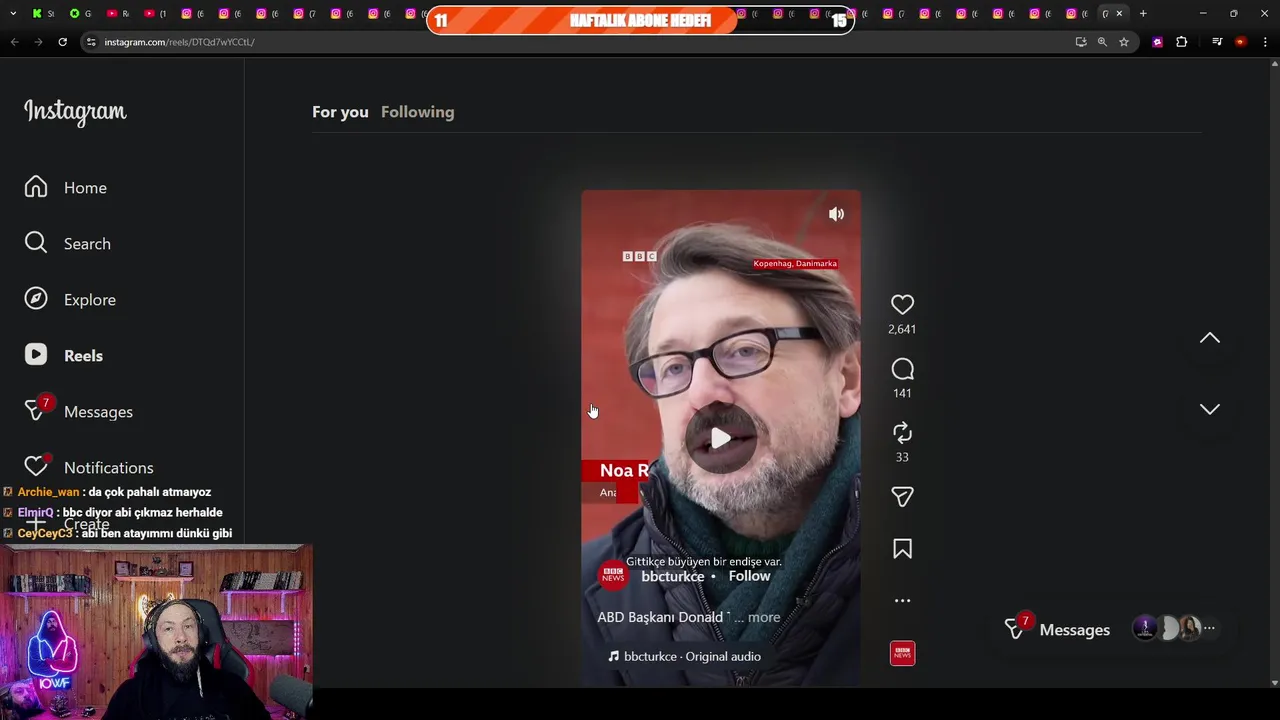Viewport: 1280px width, 720px height.
Task: Go to next reel with down arrow
Action: 1210,409
